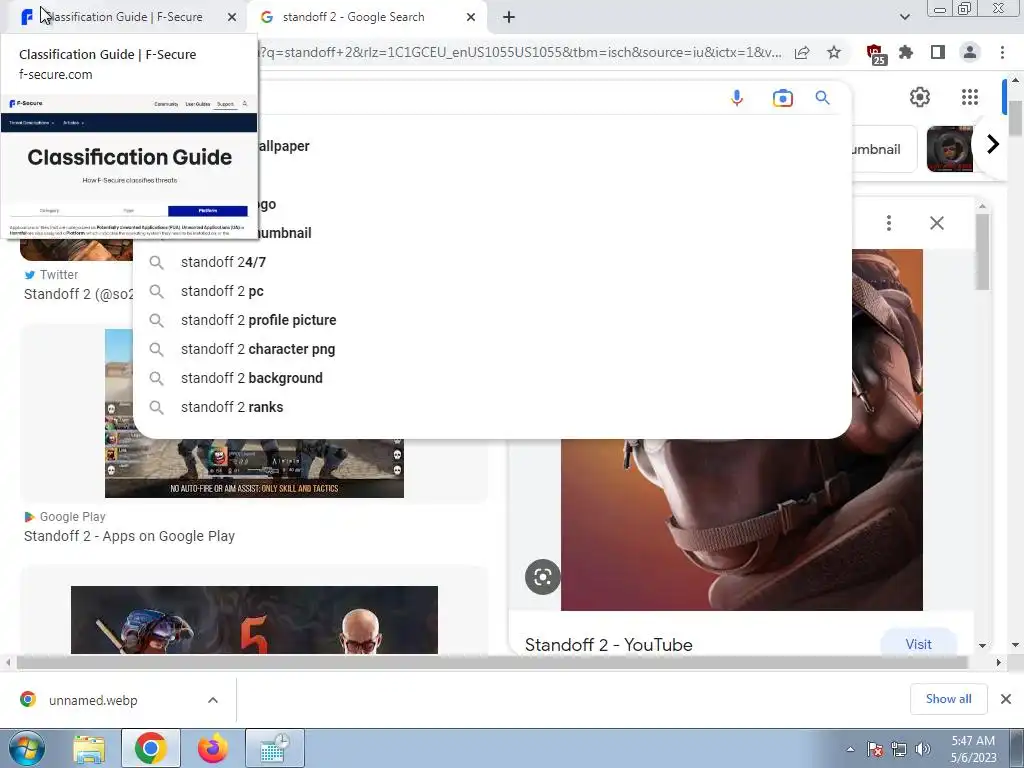Close the image preview panel
Image resolution: width=1024 pixels, height=768 pixels.
[936, 223]
